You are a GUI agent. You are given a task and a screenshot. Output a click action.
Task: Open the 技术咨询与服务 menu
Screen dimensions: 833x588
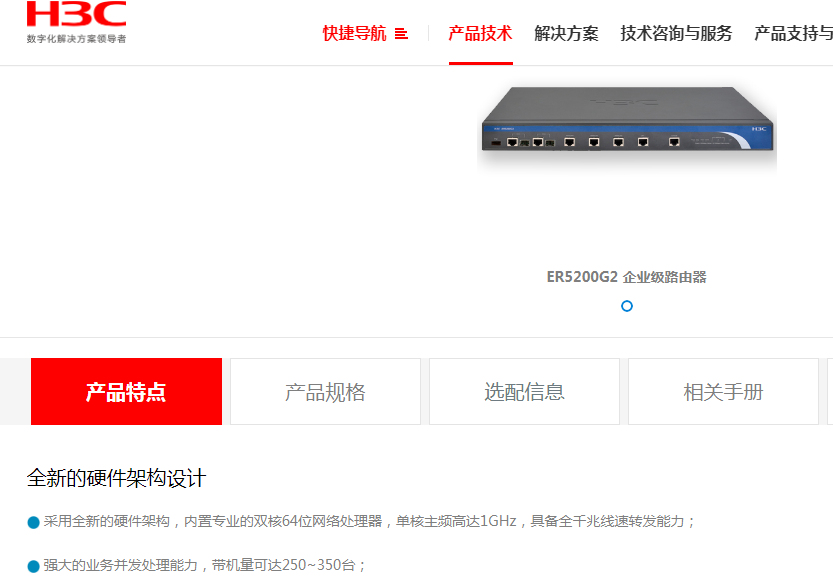click(x=676, y=33)
